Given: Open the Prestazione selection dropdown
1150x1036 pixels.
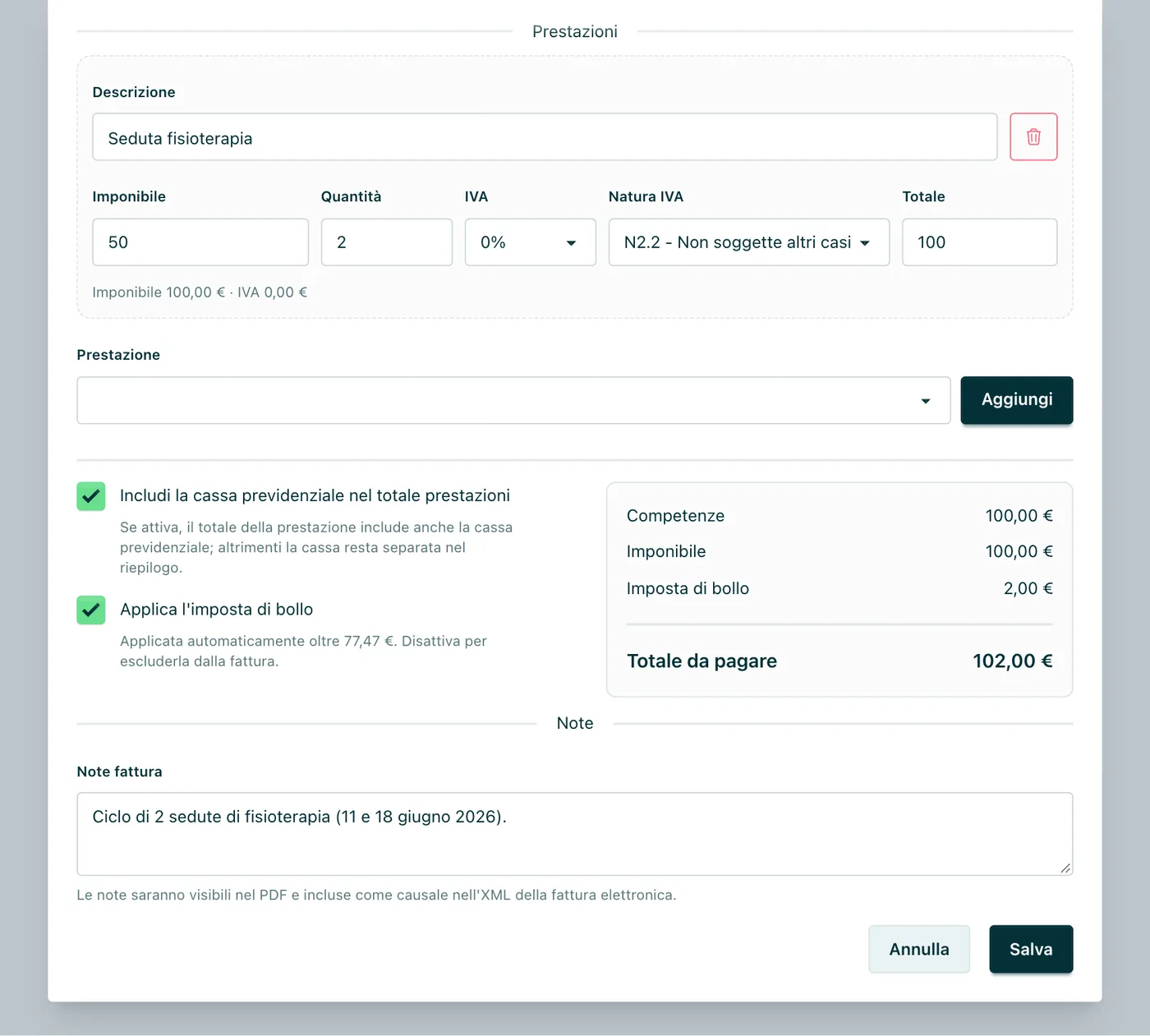Looking at the screenshot, I should 513,401.
